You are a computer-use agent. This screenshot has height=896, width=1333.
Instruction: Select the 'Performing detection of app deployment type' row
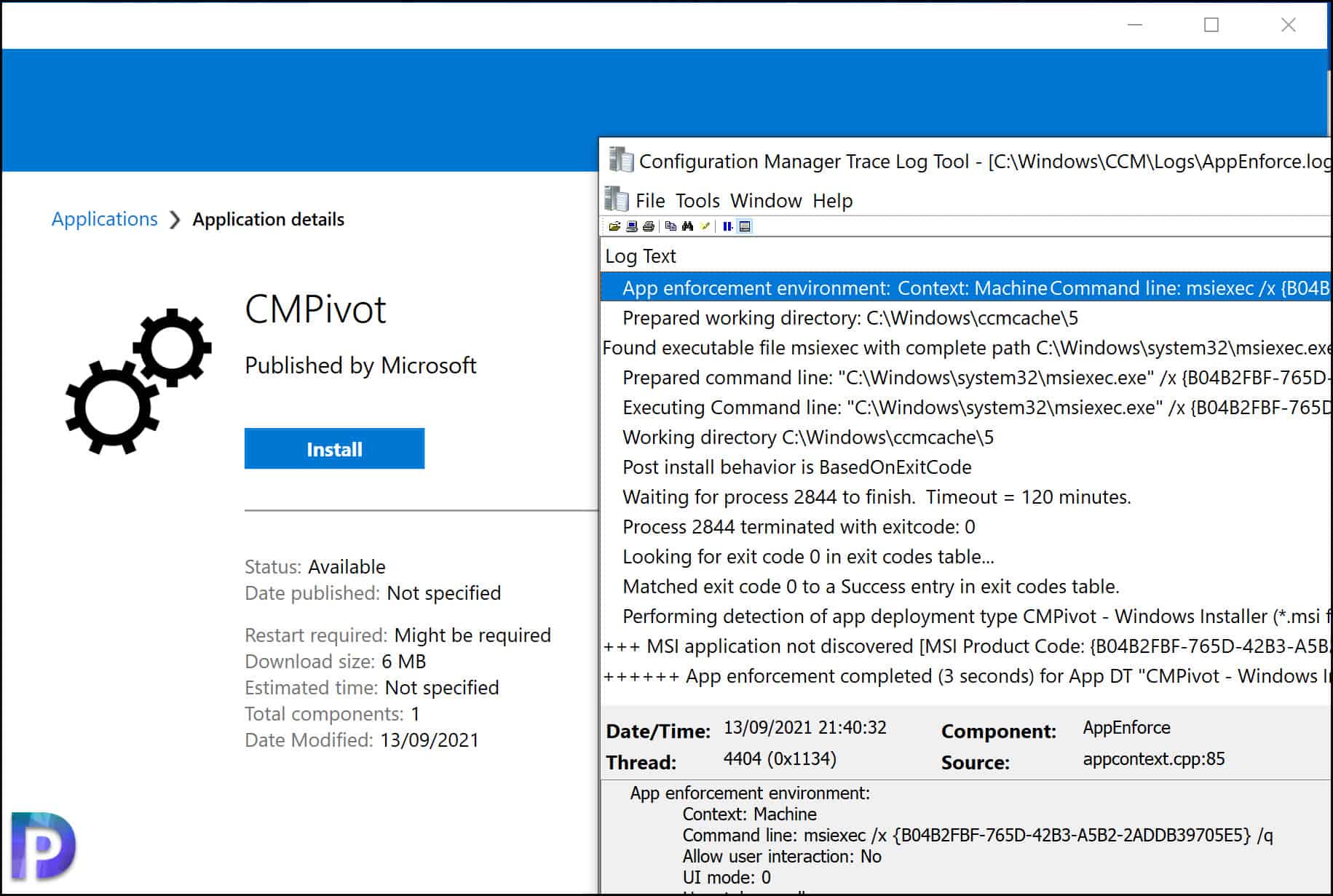pyautogui.click(x=965, y=617)
